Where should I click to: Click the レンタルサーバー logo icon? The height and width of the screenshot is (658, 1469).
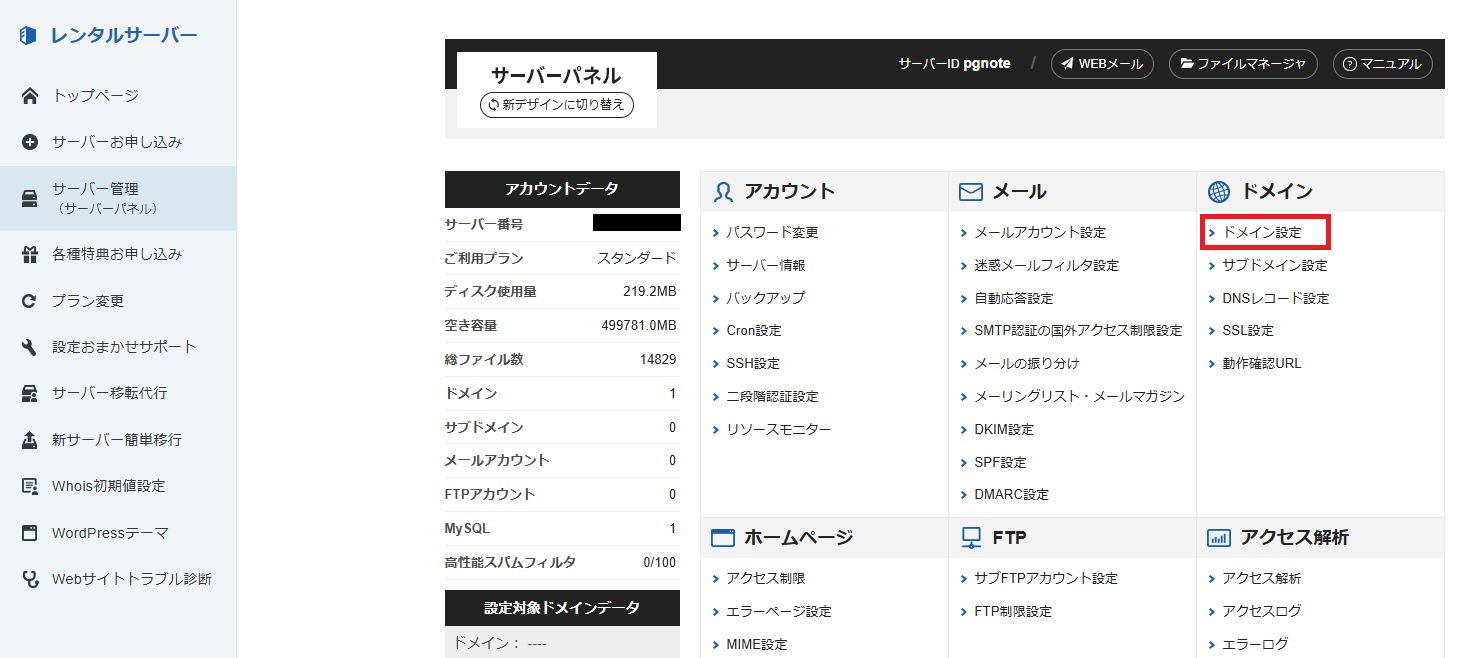coord(29,36)
